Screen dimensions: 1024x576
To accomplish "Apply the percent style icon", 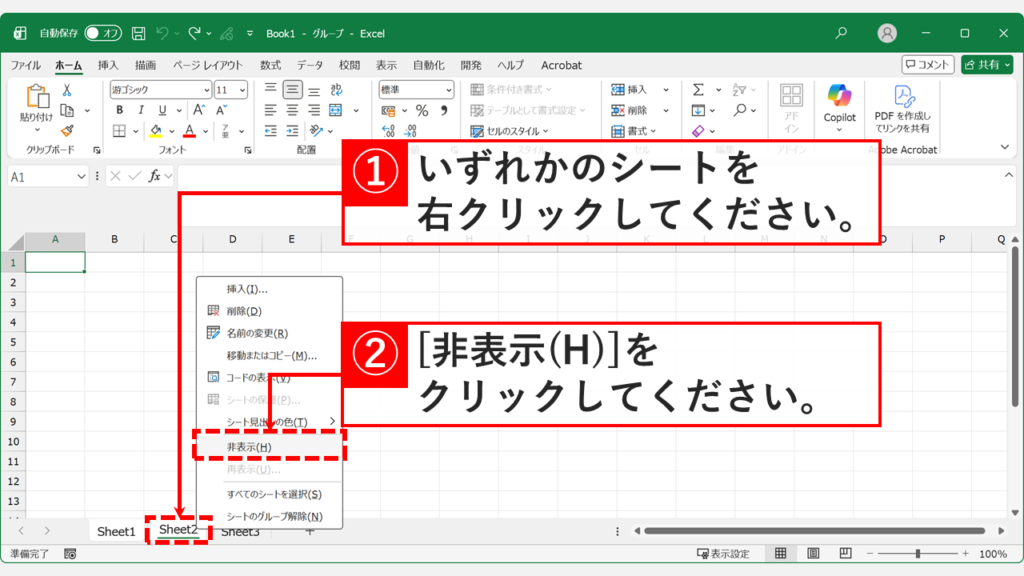I will coord(421,111).
